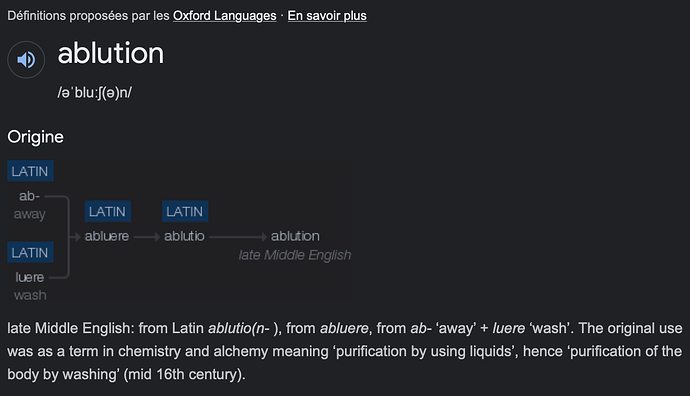This screenshot has height=396, width=690.
Task: Click the arrow between abluere and ablutio
Action: (147, 237)
